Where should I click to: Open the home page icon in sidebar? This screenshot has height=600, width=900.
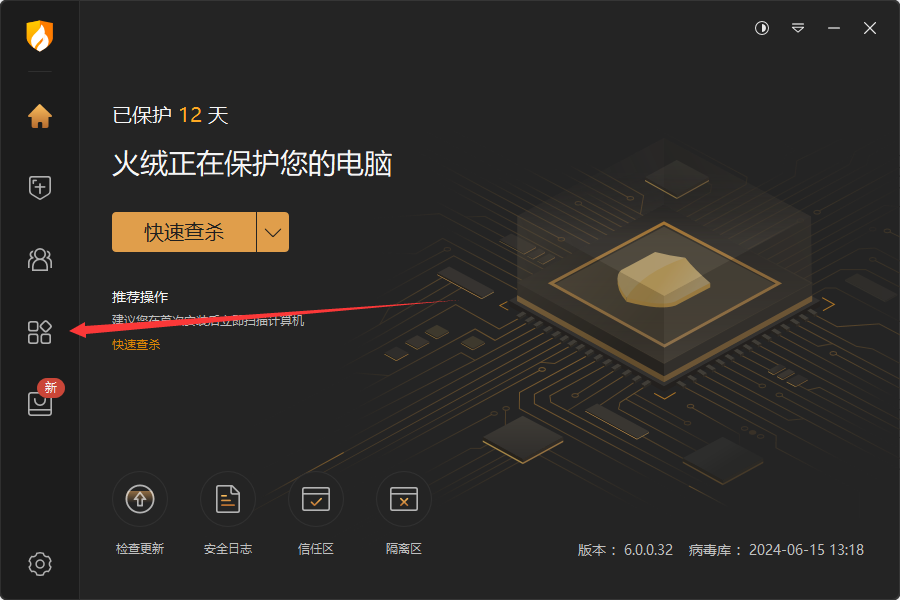pyautogui.click(x=40, y=116)
